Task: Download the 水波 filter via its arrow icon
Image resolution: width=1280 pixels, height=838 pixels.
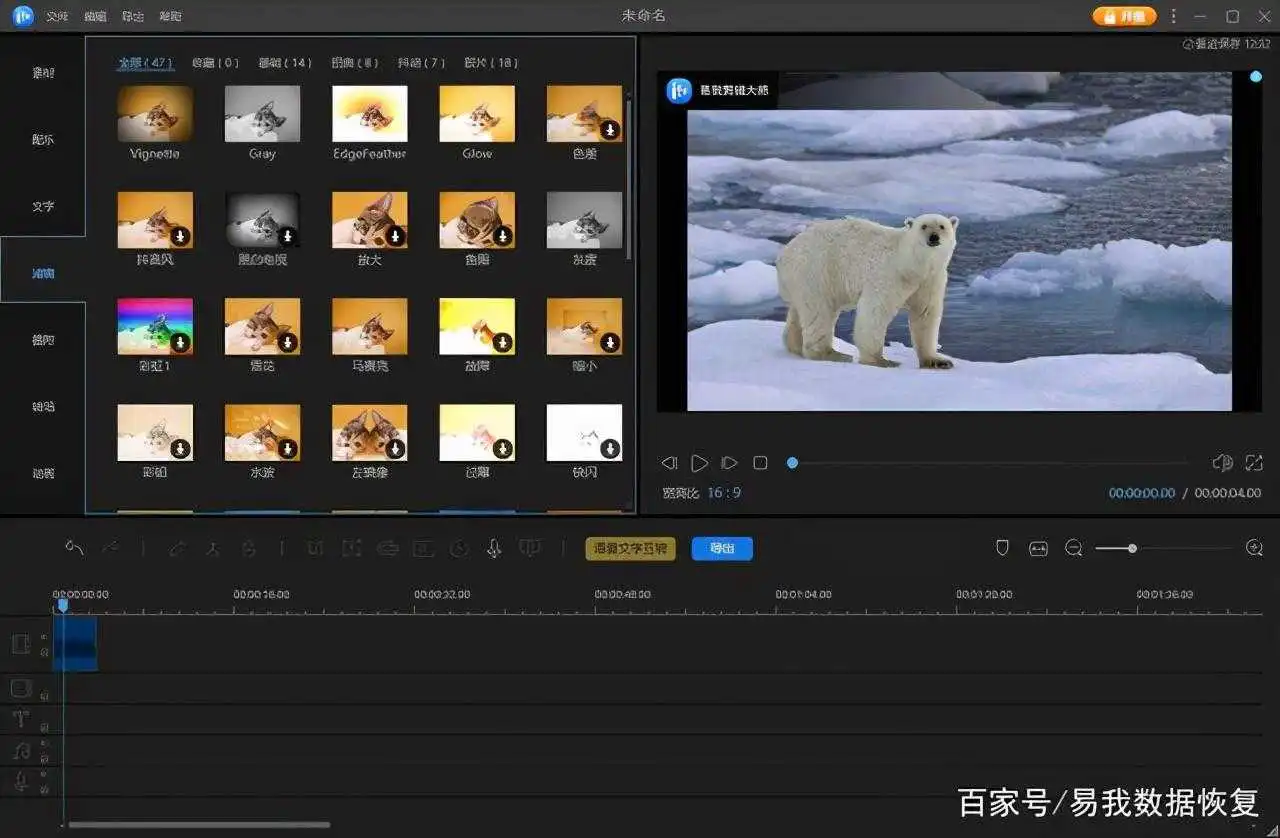Action: coord(287,449)
